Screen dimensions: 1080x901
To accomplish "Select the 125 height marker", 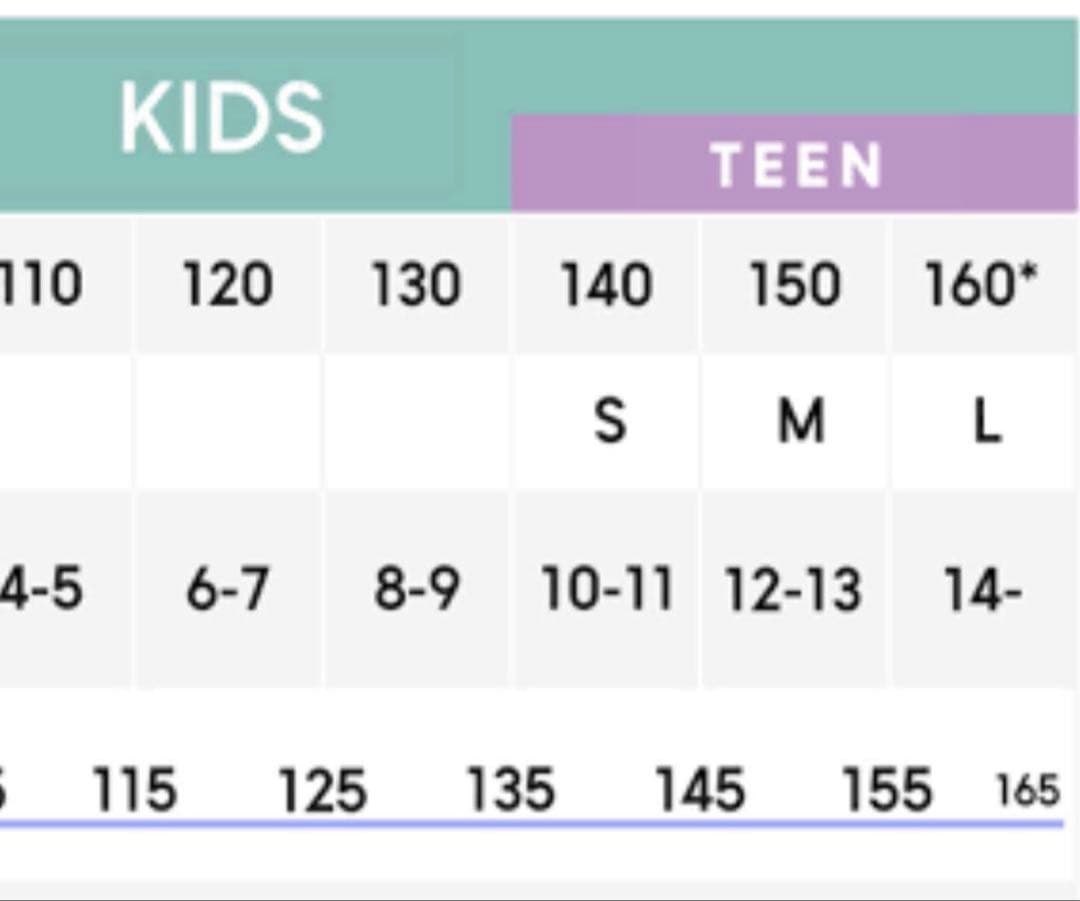I will (322, 790).
